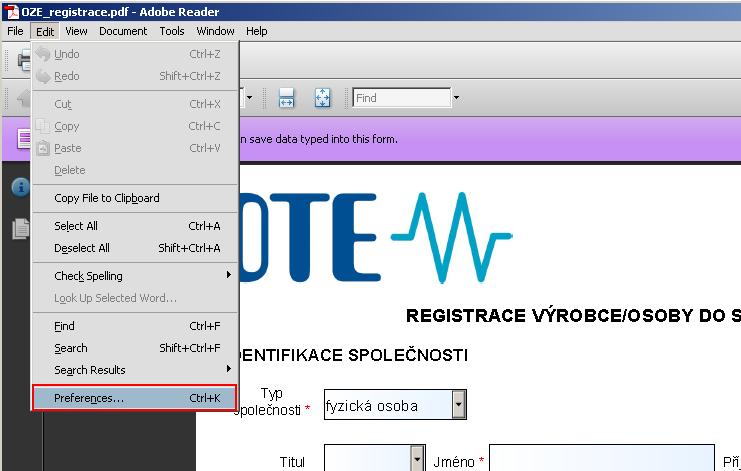Click inside the Find text box
Image resolution: width=741 pixels, height=471 pixels.
[x=401, y=98]
